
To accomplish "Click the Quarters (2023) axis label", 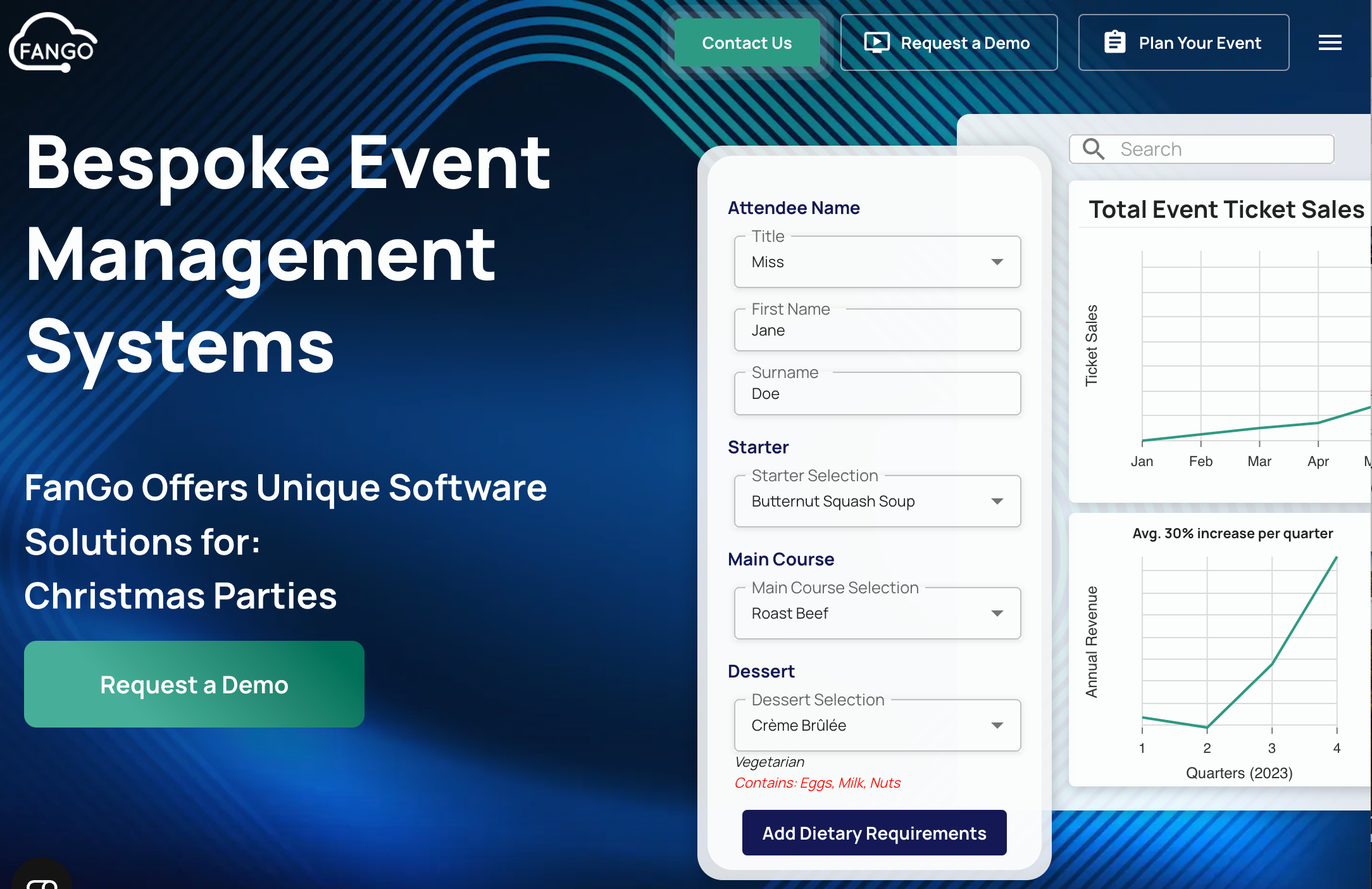I will [x=1239, y=773].
